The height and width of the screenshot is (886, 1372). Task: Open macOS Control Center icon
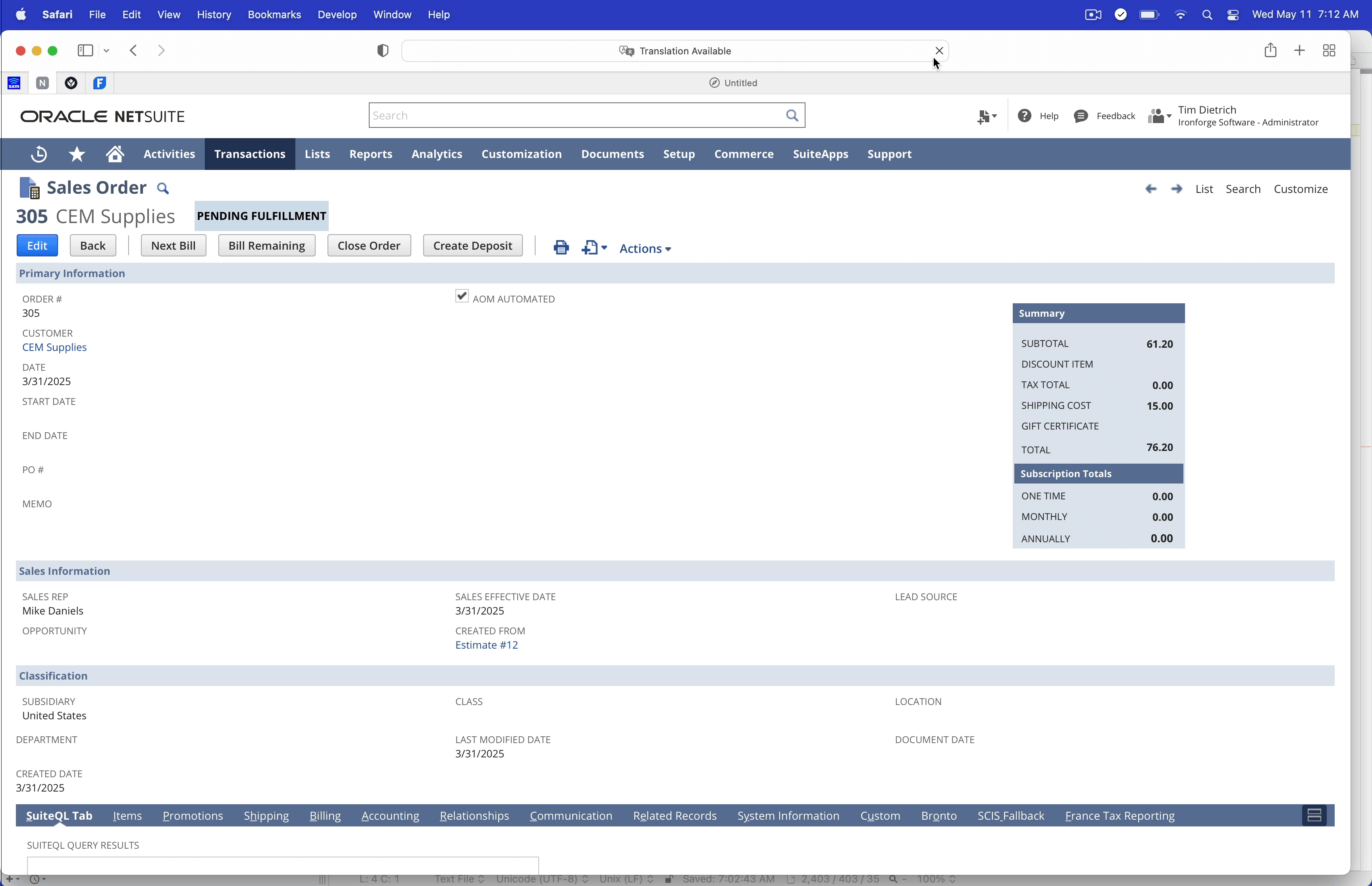(x=1232, y=15)
